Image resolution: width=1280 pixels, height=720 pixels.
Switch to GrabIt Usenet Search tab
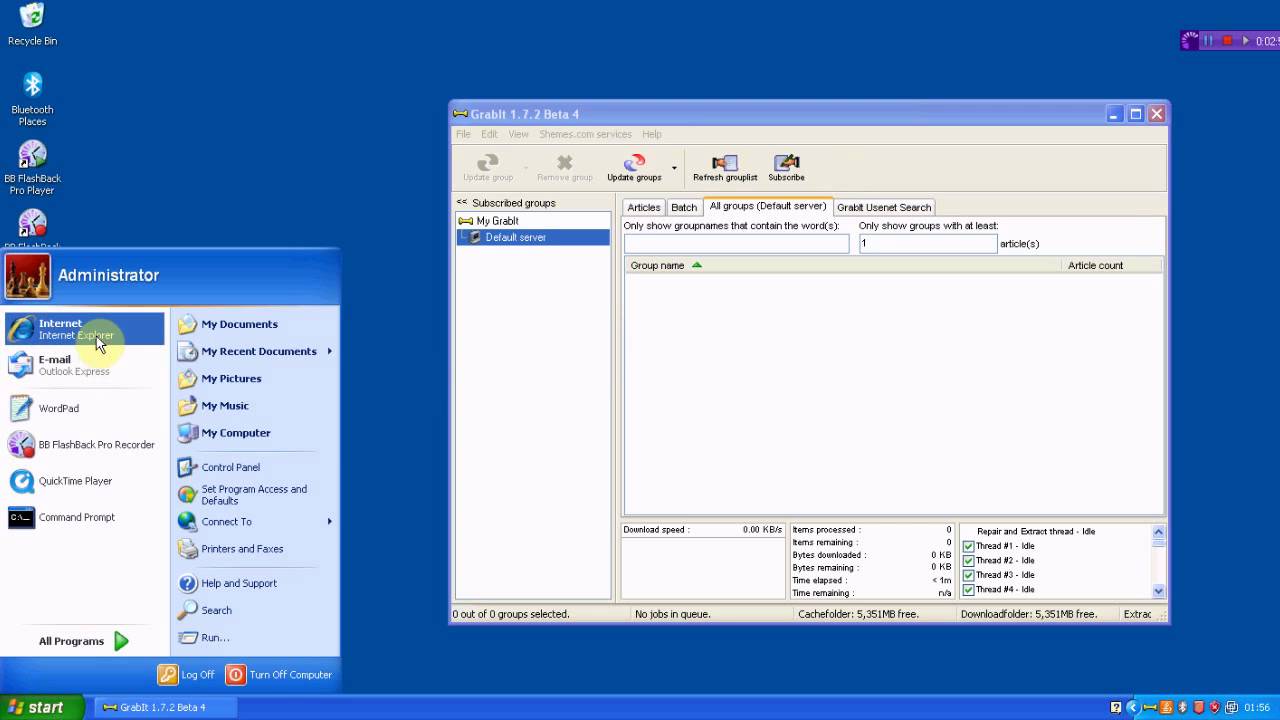[884, 207]
